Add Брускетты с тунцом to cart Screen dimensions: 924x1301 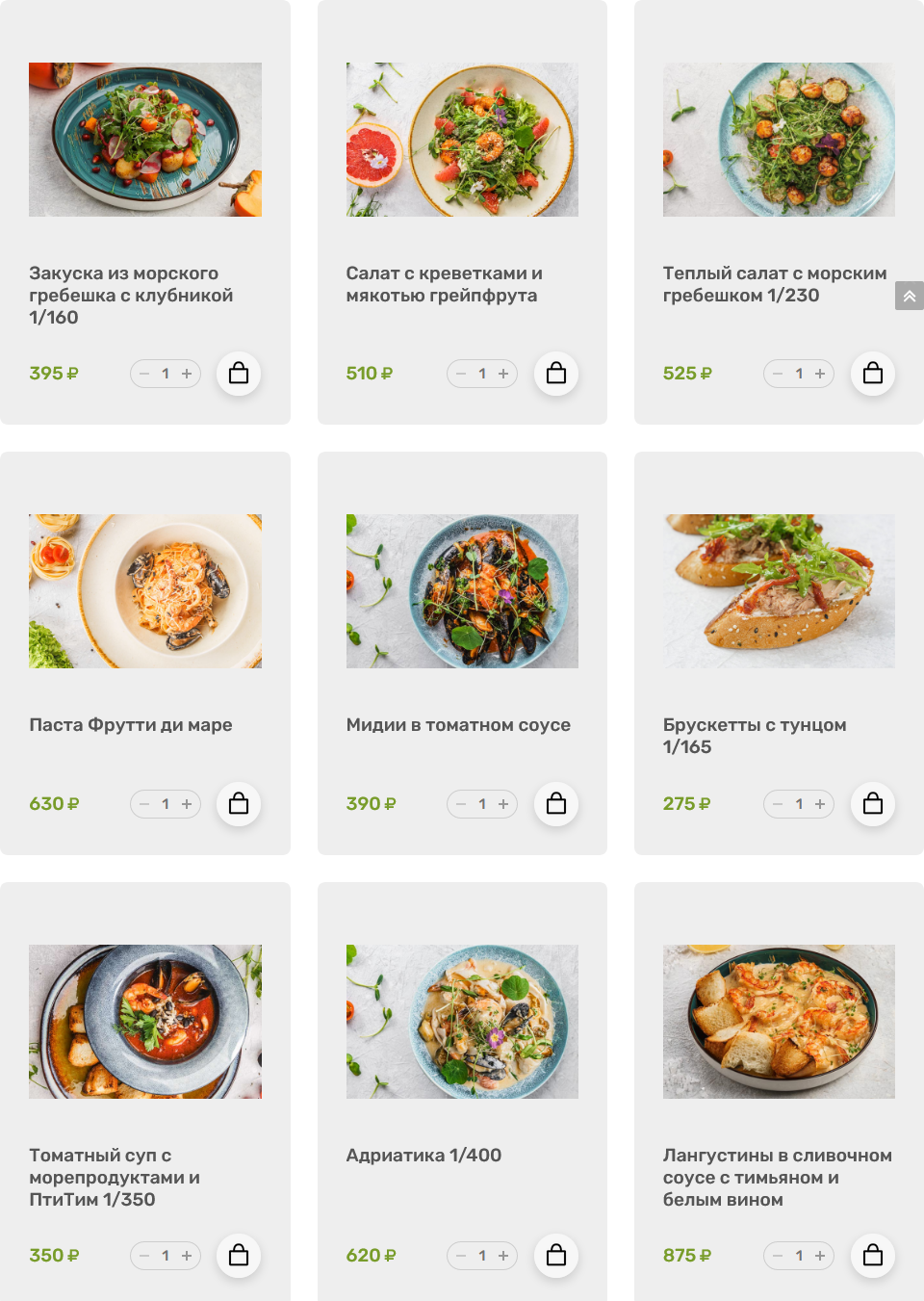[873, 804]
